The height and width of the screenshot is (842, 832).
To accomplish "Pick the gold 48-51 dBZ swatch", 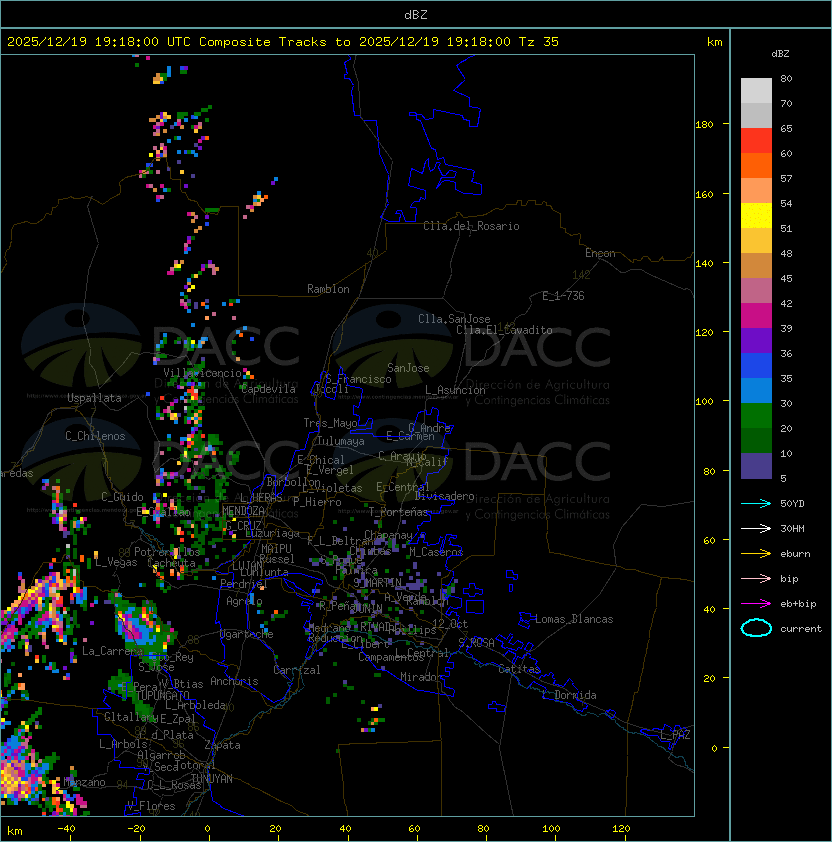I will [756, 241].
